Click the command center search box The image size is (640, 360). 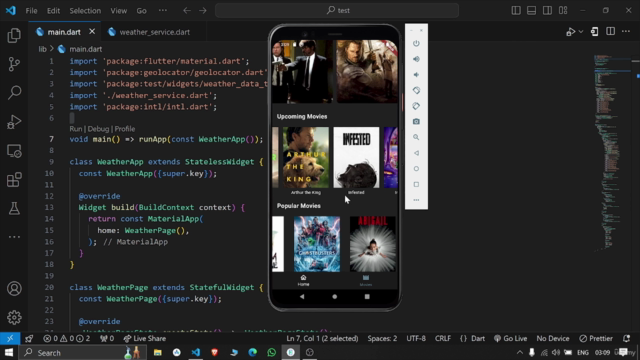click(x=337, y=11)
